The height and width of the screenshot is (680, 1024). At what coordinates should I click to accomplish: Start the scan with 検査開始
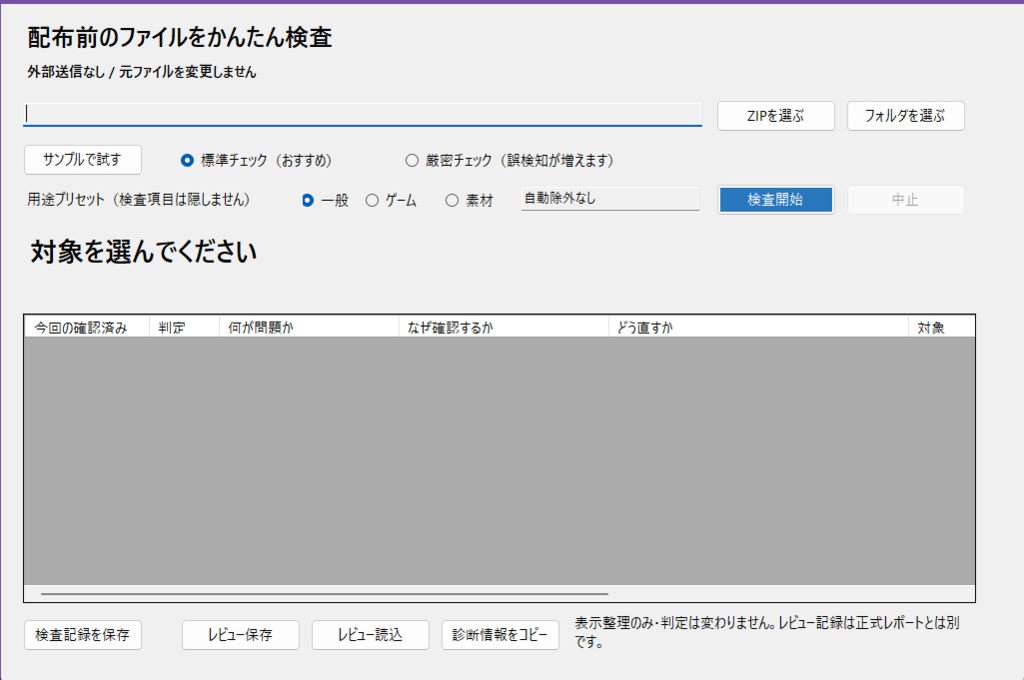pos(776,200)
